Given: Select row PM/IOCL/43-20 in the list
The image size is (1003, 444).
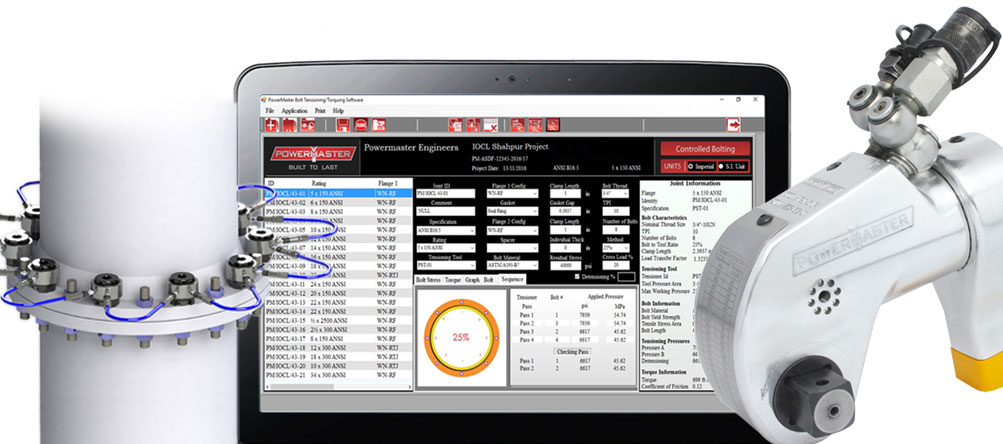Looking at the screenshot, I should 338,365.
